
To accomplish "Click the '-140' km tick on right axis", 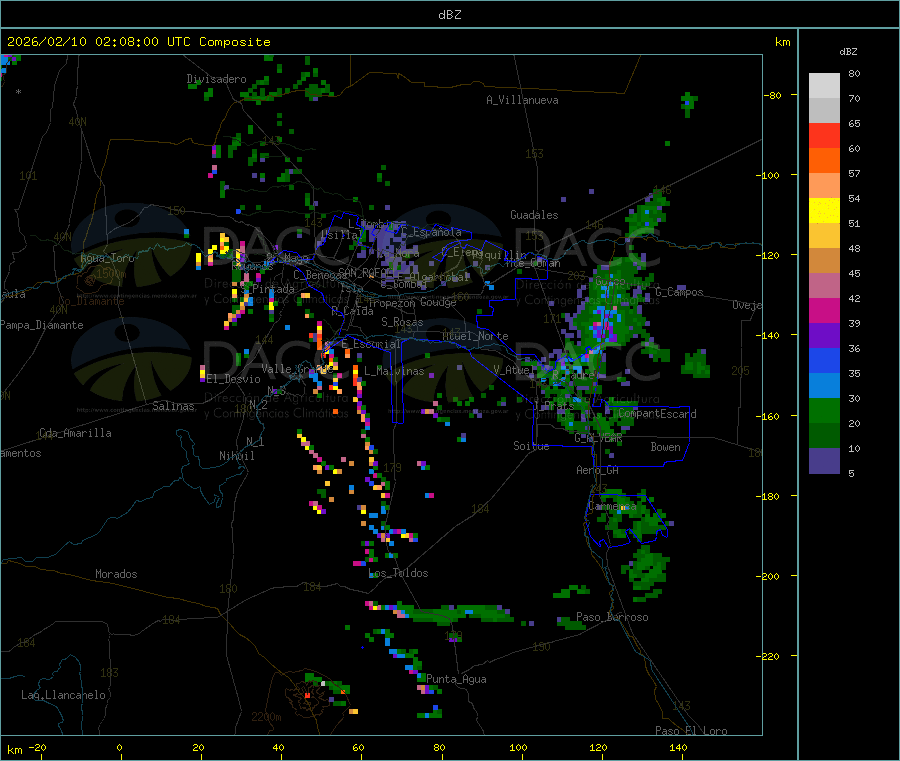I will 767,335.
